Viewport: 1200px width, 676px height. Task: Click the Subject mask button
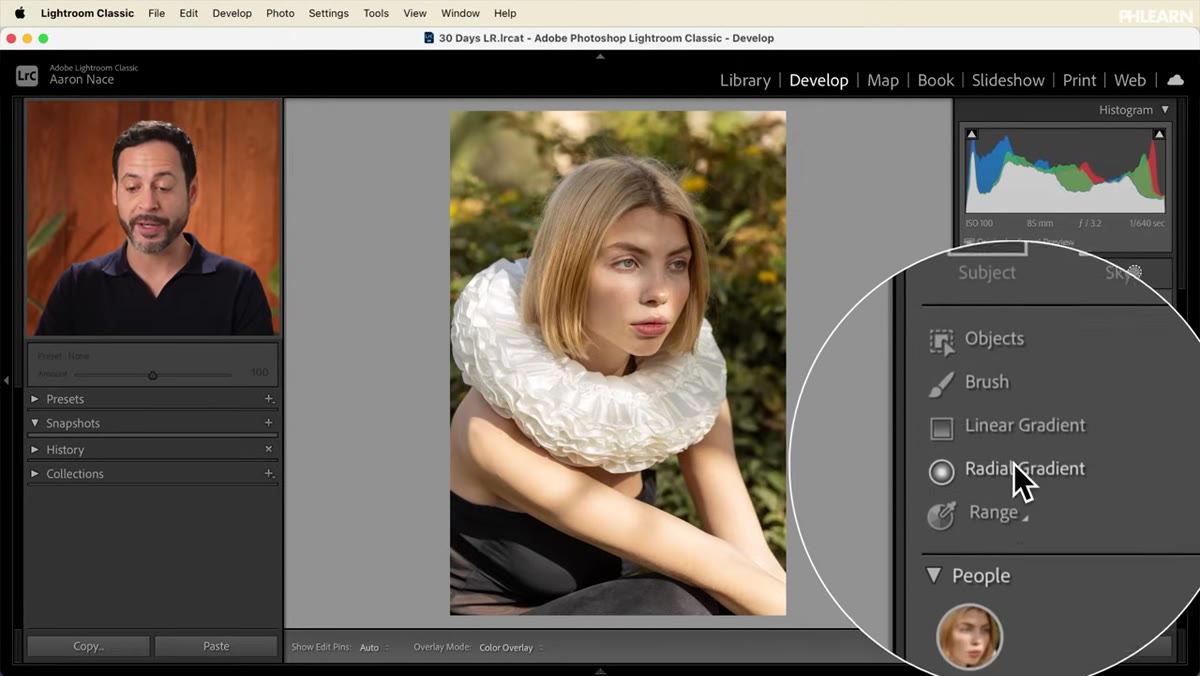(x=987, y=273)
